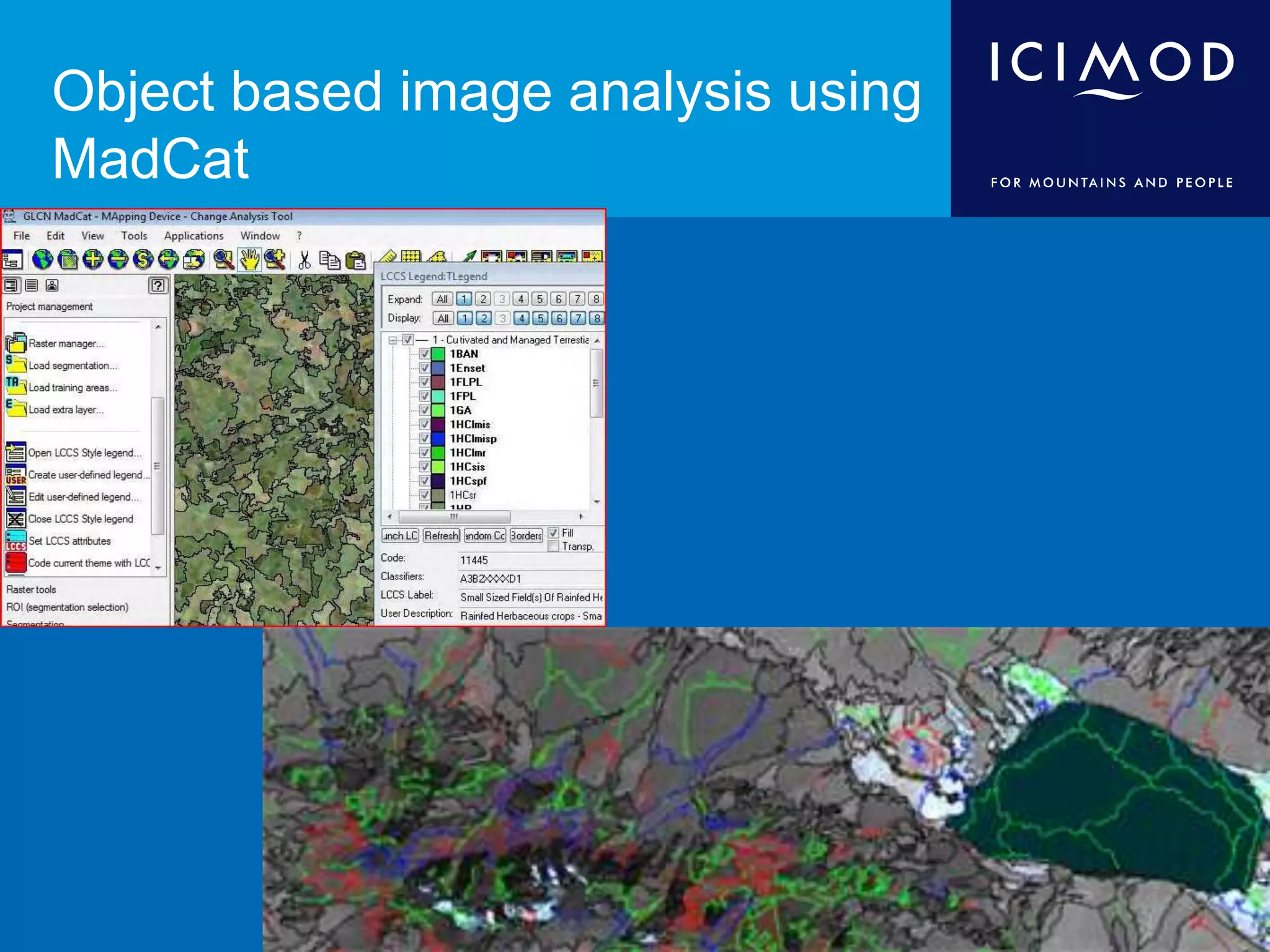
Task: Click the paste clipboard icon
Action: pos(355,260)
